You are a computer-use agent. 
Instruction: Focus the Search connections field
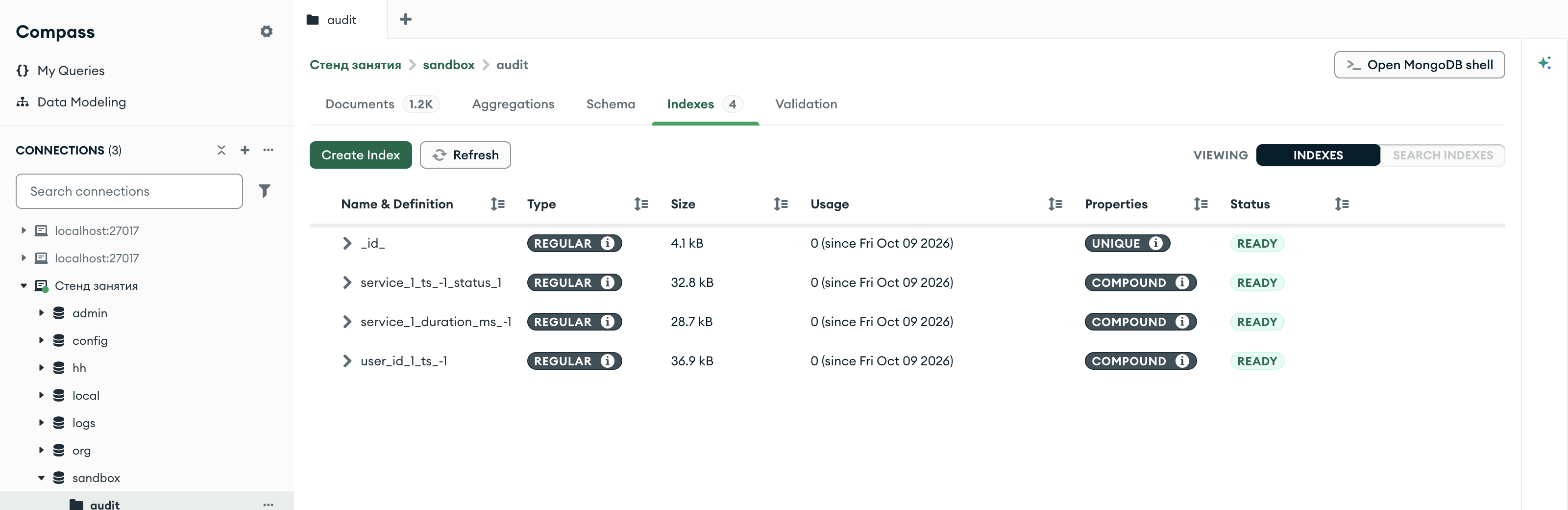(x=129, y=191)
